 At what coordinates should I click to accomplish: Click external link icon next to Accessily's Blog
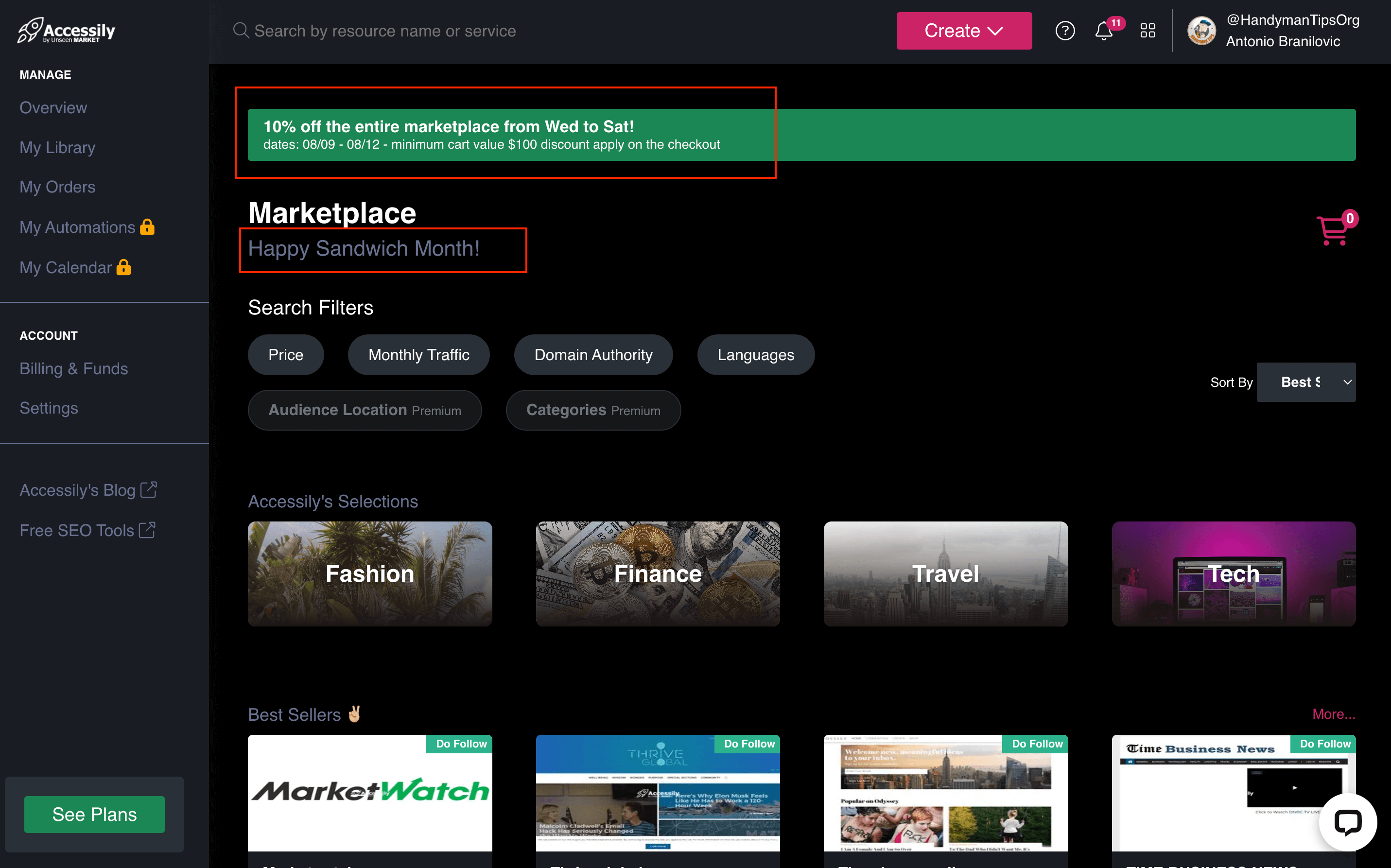[149, 489]
